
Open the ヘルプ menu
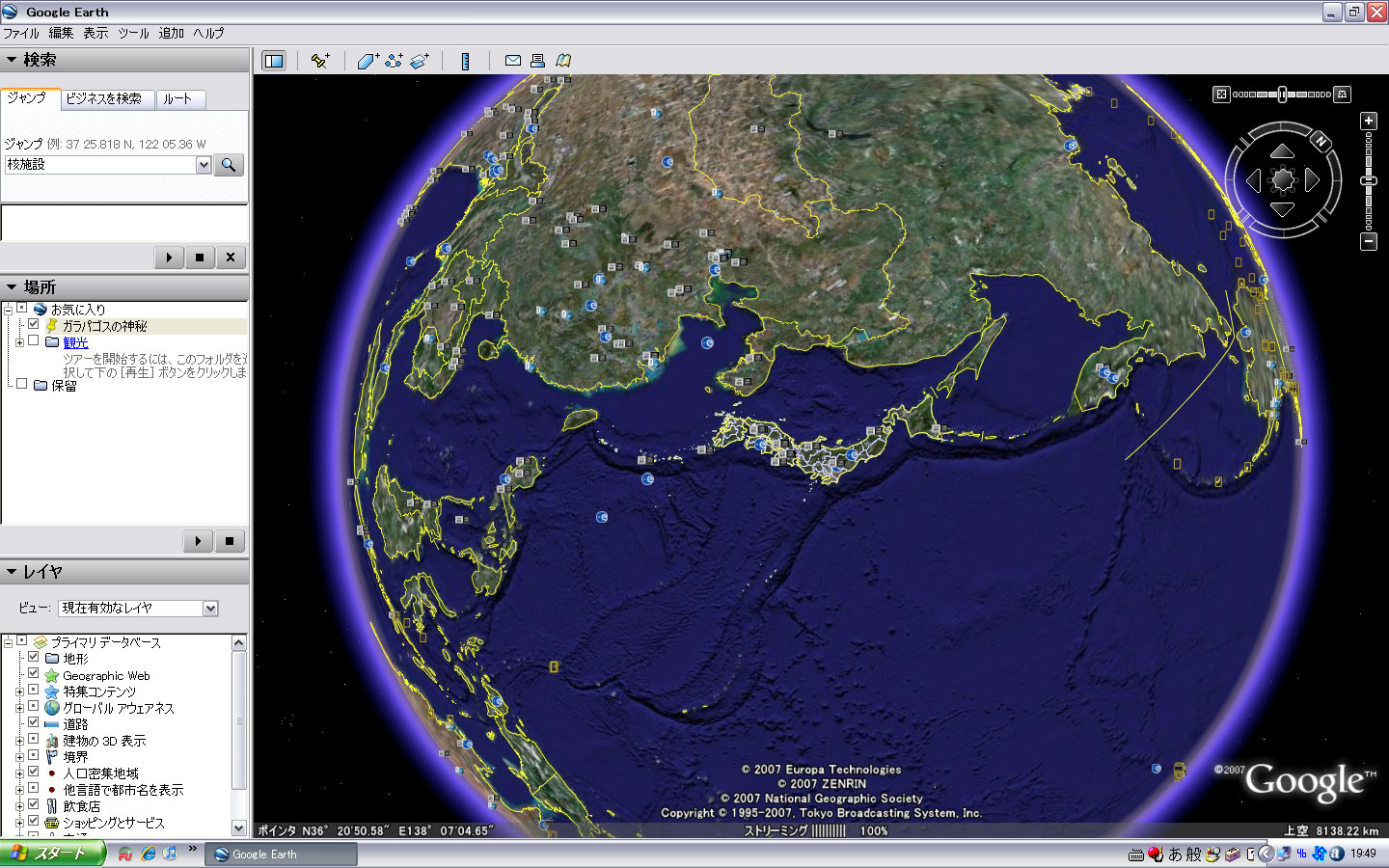coord(208,33)
